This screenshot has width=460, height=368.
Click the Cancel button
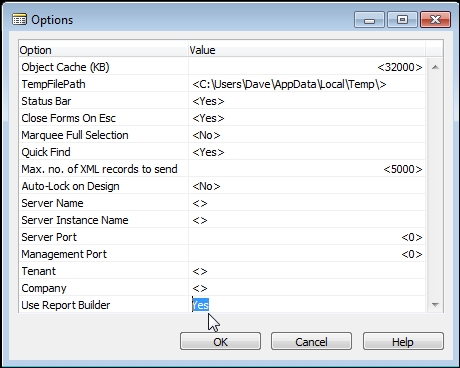click(311, 341)
